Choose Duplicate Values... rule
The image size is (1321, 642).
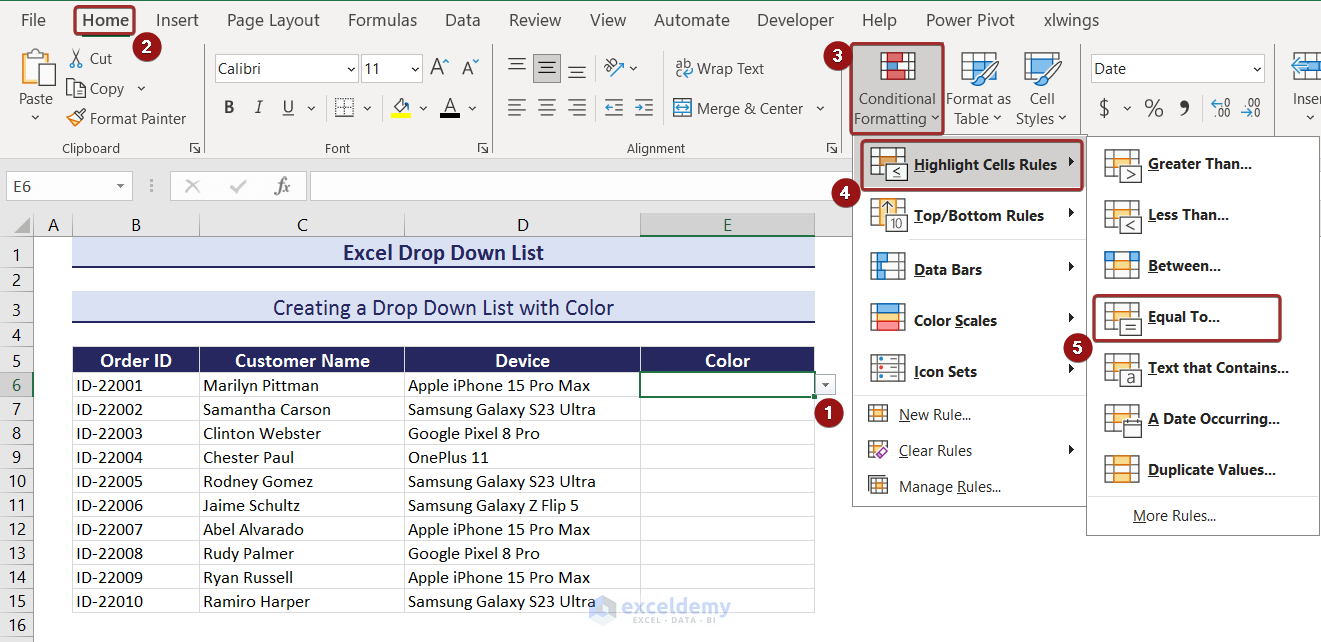[x=1202, y=470]
